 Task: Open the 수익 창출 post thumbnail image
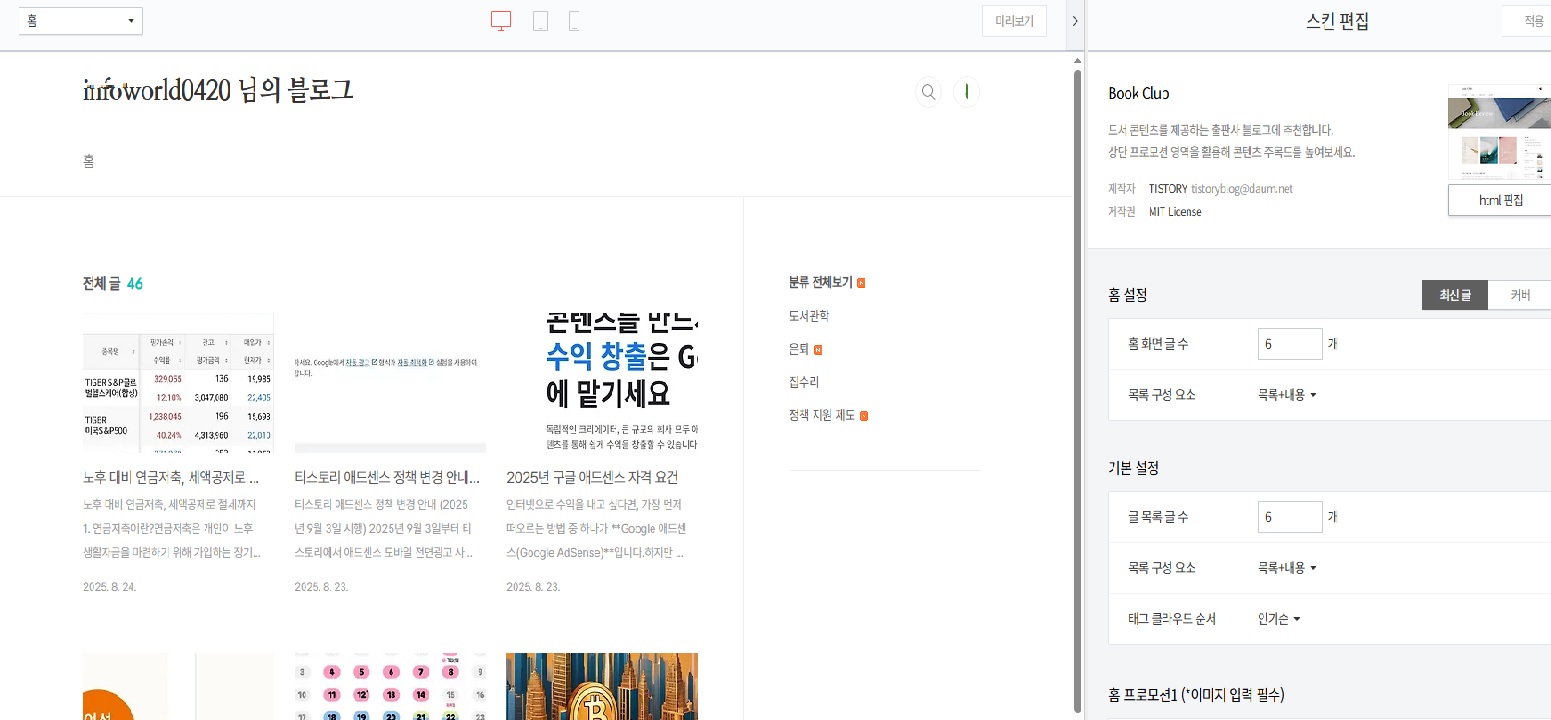[x=602, y=383]
